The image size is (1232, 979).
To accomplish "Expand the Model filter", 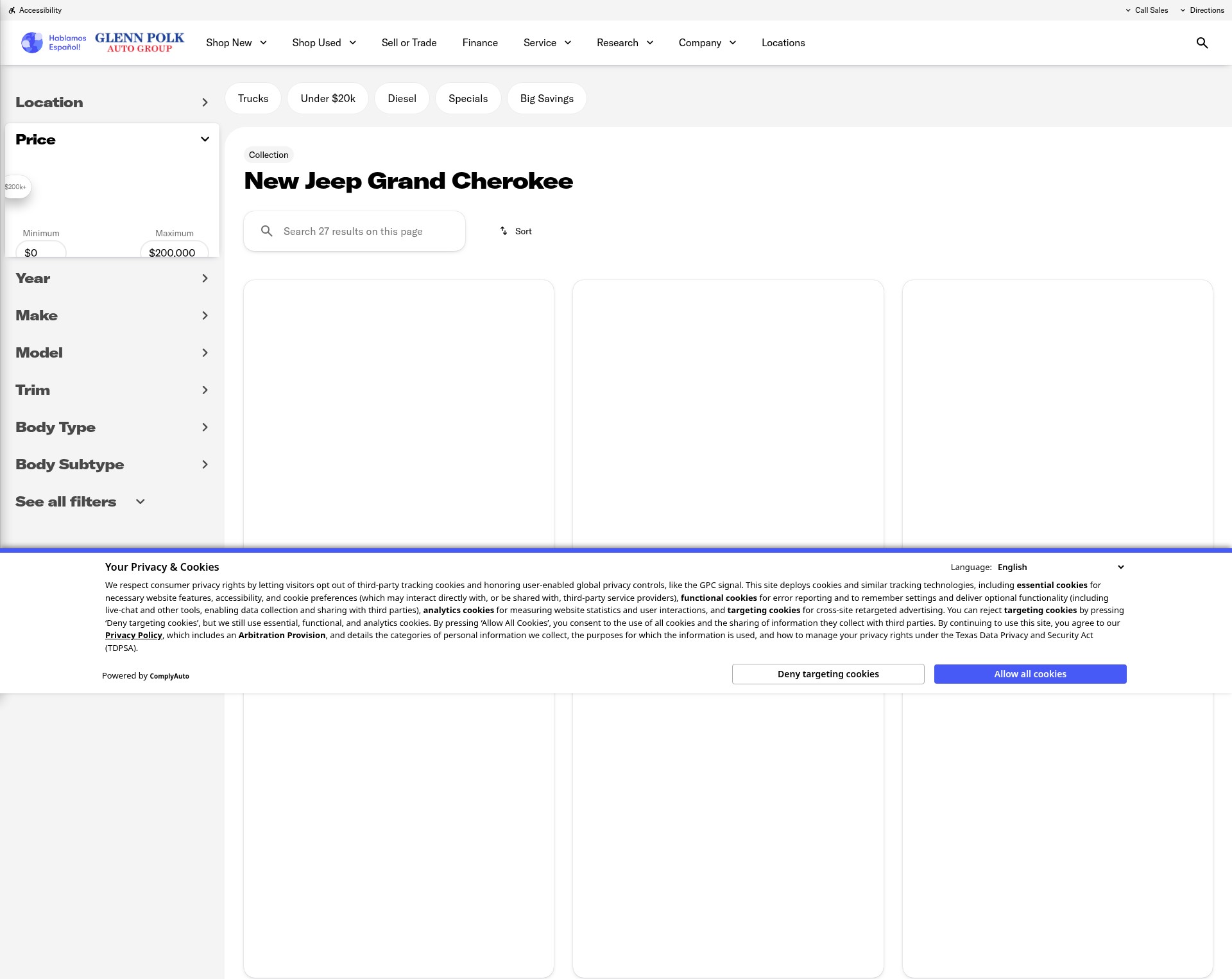I will [112, 353].
